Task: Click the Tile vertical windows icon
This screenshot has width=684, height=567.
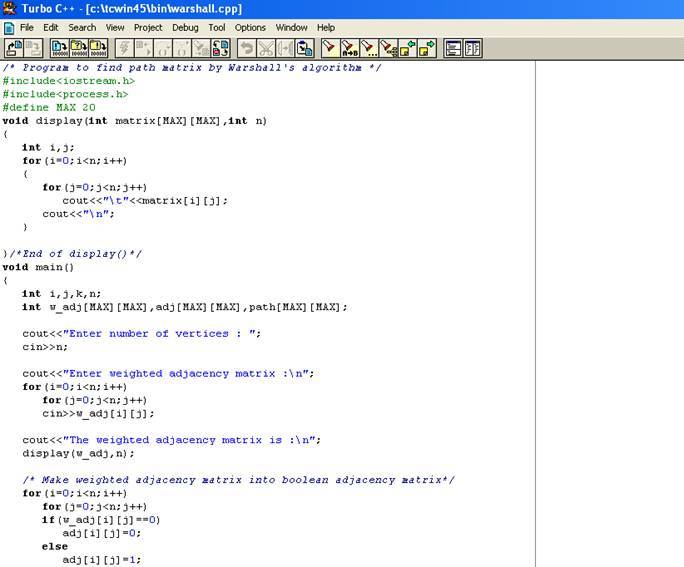Action: (x=472, y=48)
